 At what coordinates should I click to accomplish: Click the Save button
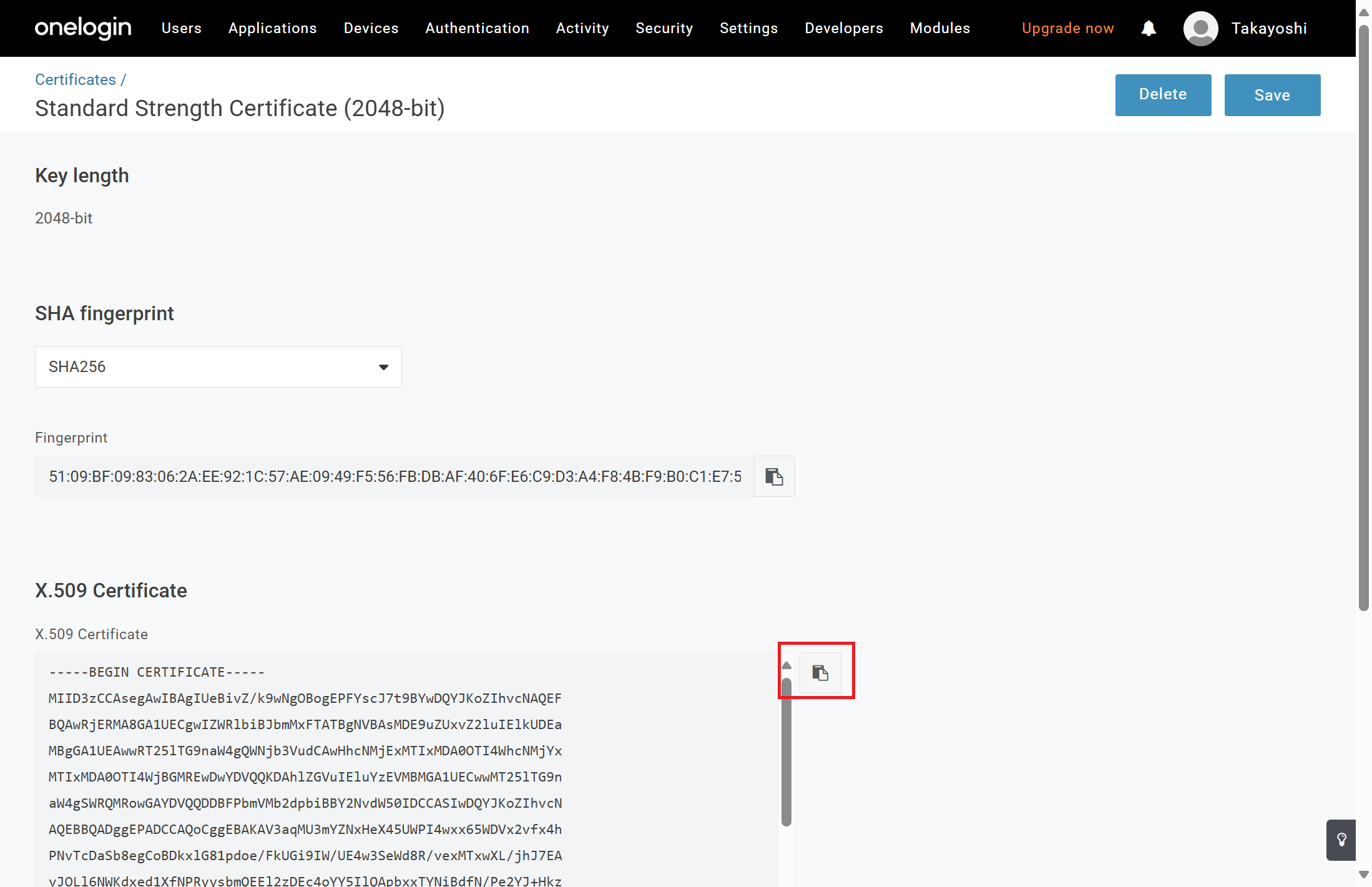(x=1272, y=95)
